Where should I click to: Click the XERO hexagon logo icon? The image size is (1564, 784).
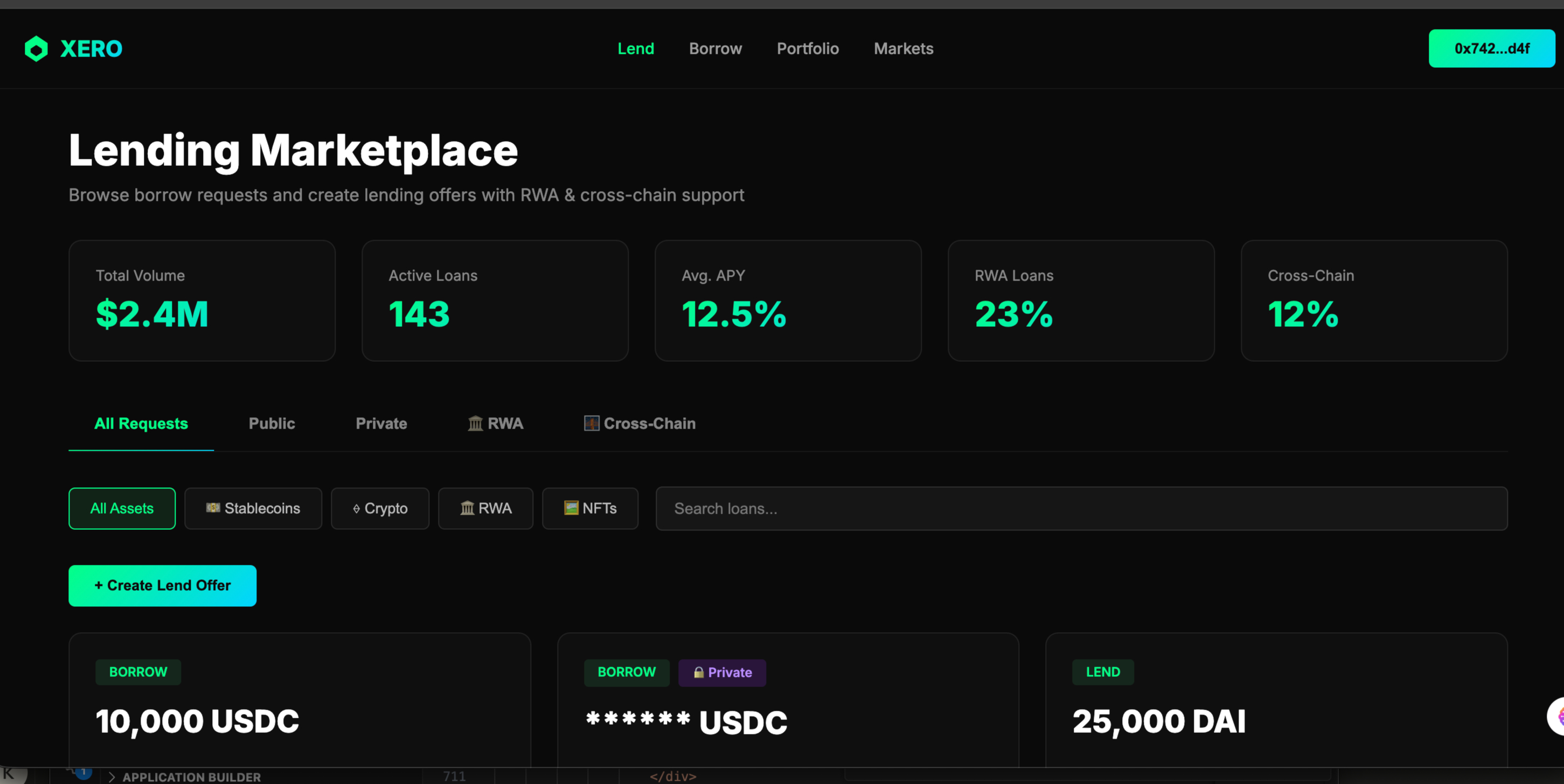[x=36, y=48]
